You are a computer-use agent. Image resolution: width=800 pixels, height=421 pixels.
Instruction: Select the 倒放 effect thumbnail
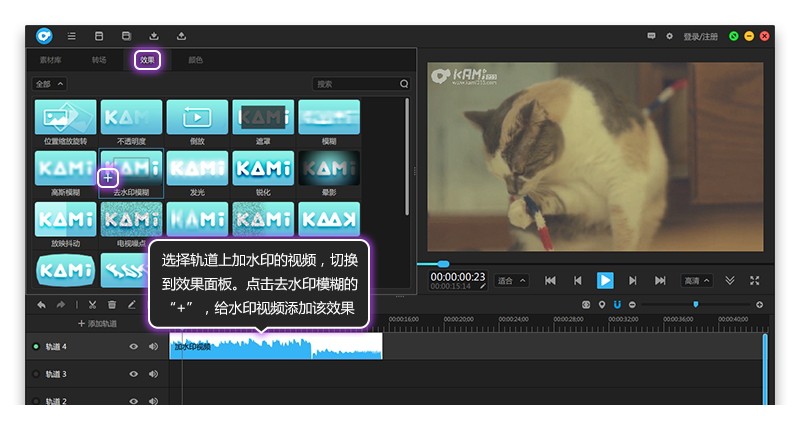pos(197,117)
